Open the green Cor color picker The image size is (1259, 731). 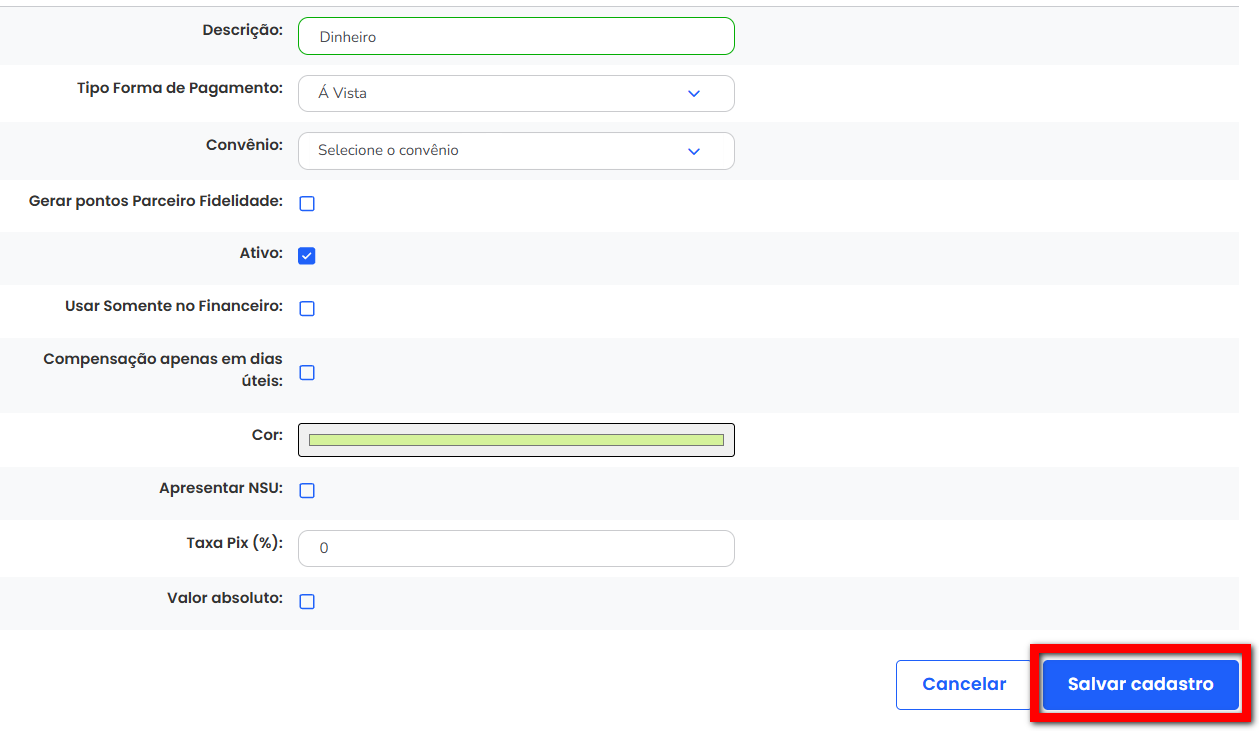(x=515, y=440)
